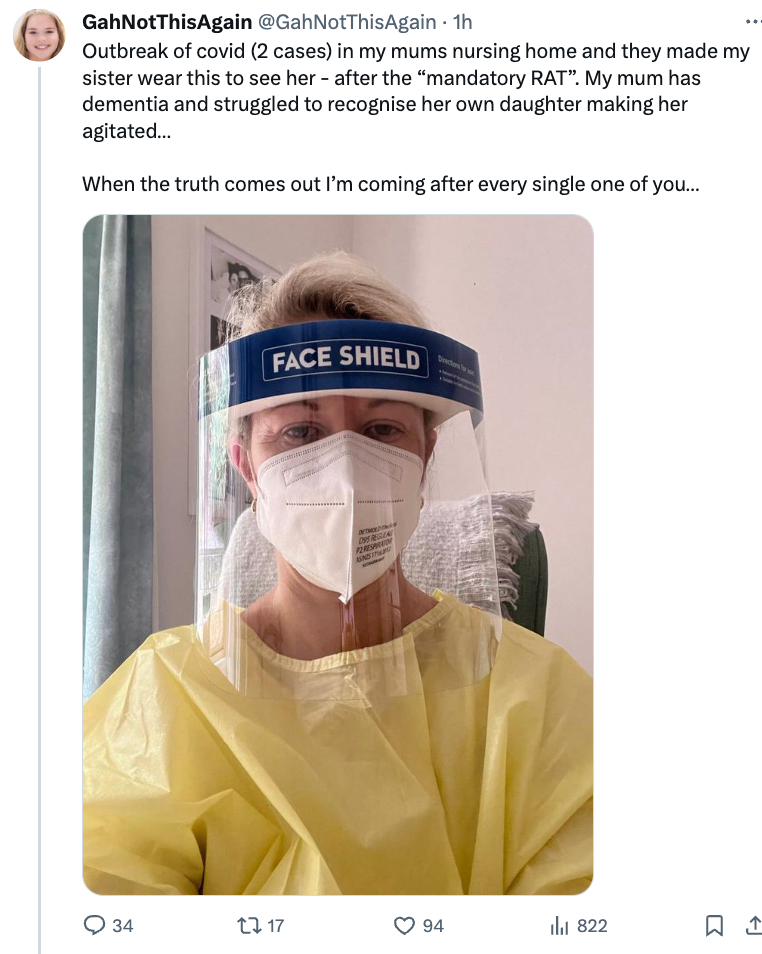
Task: Like the tweet with heart icon
Action: click(x=404, y=925)
